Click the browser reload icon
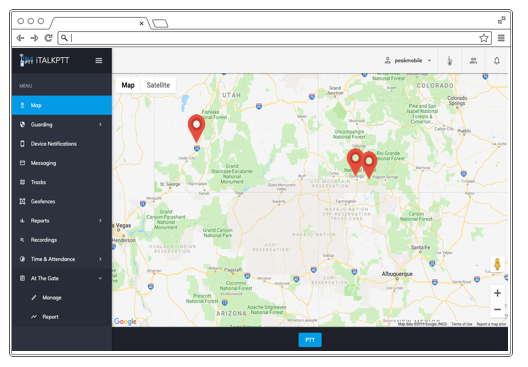This screenshot has width=528, height=367. tap(48, 38)
